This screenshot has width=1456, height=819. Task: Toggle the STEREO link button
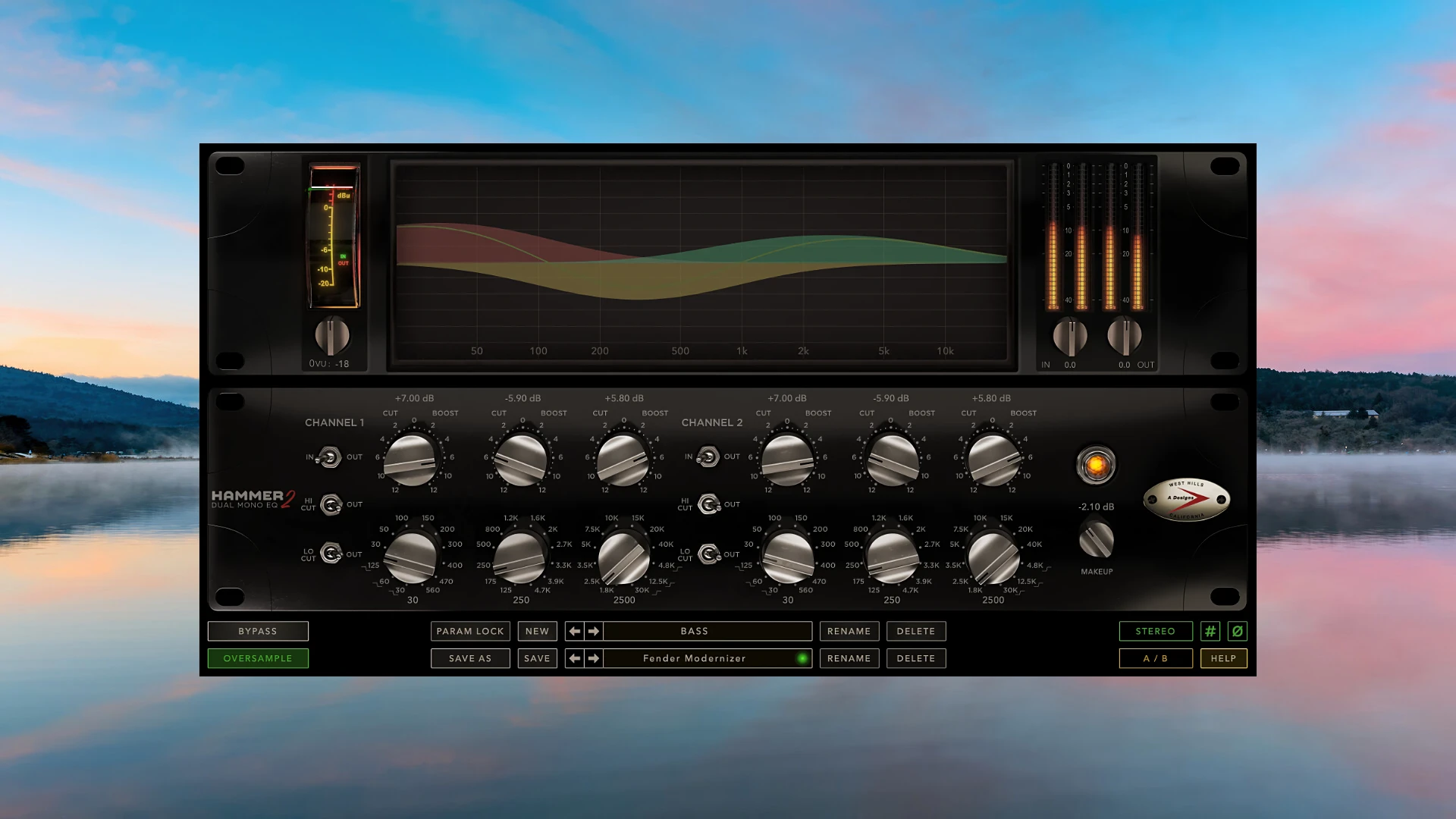pyautogui.click(x=1156, y=631)
